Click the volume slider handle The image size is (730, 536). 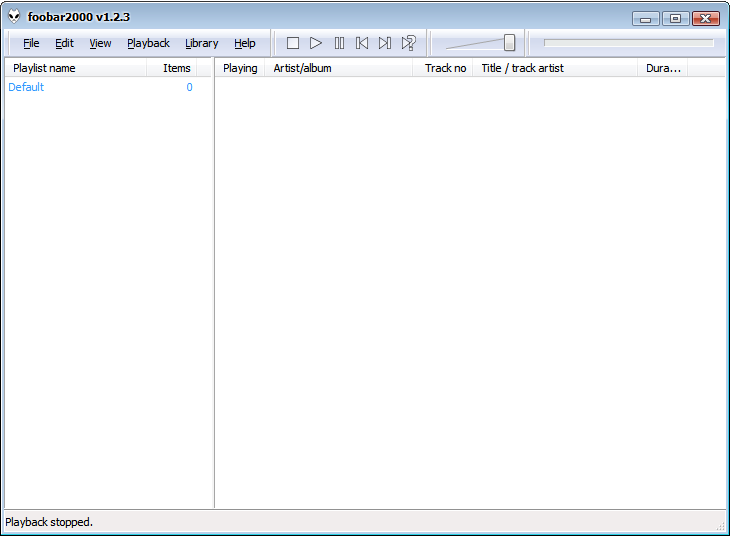pyautogui.click(x=509, y=42)
